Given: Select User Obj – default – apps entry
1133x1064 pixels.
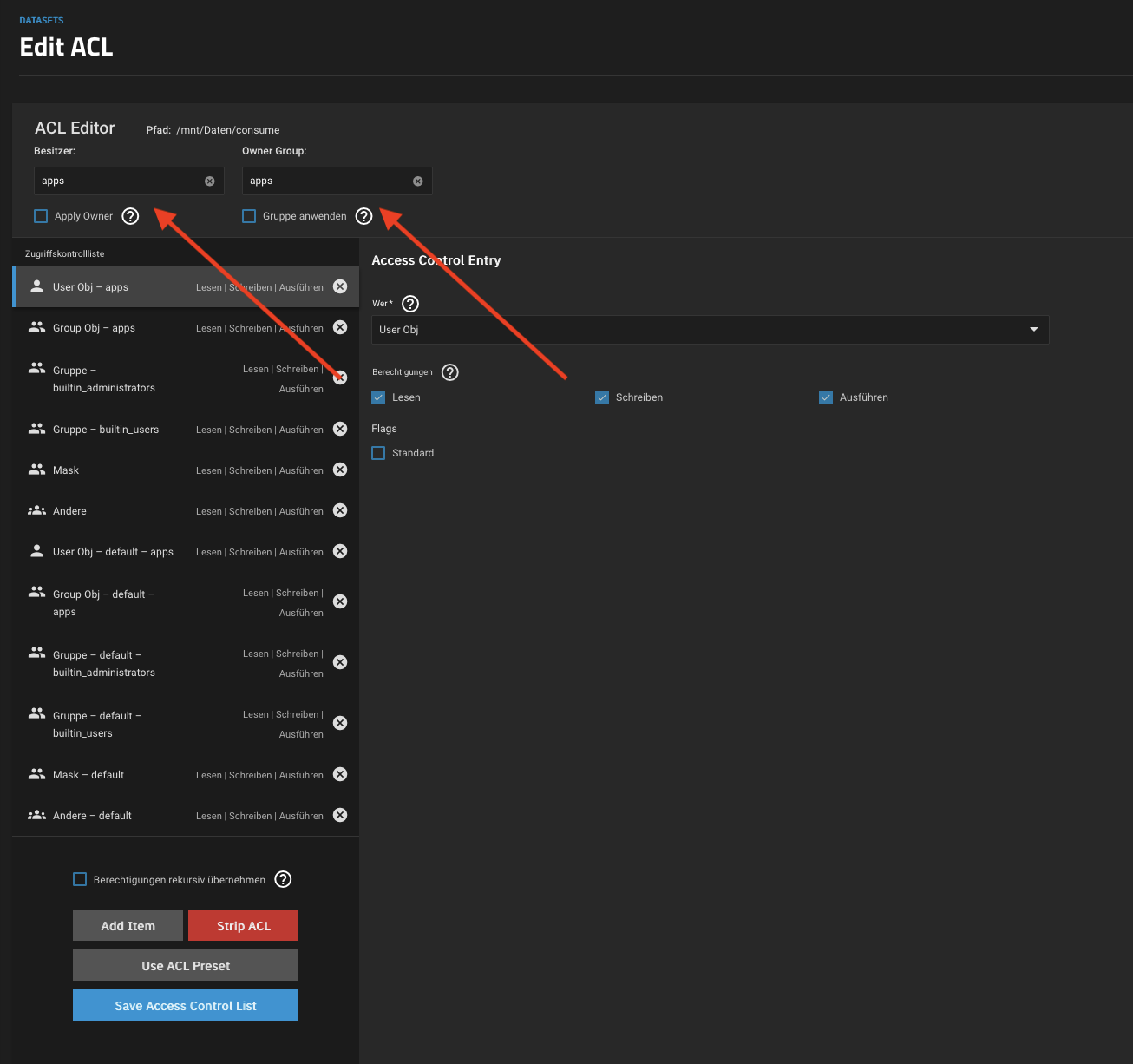Looking at the screenshot, I should pyautogui.click(x=113, y=552).
